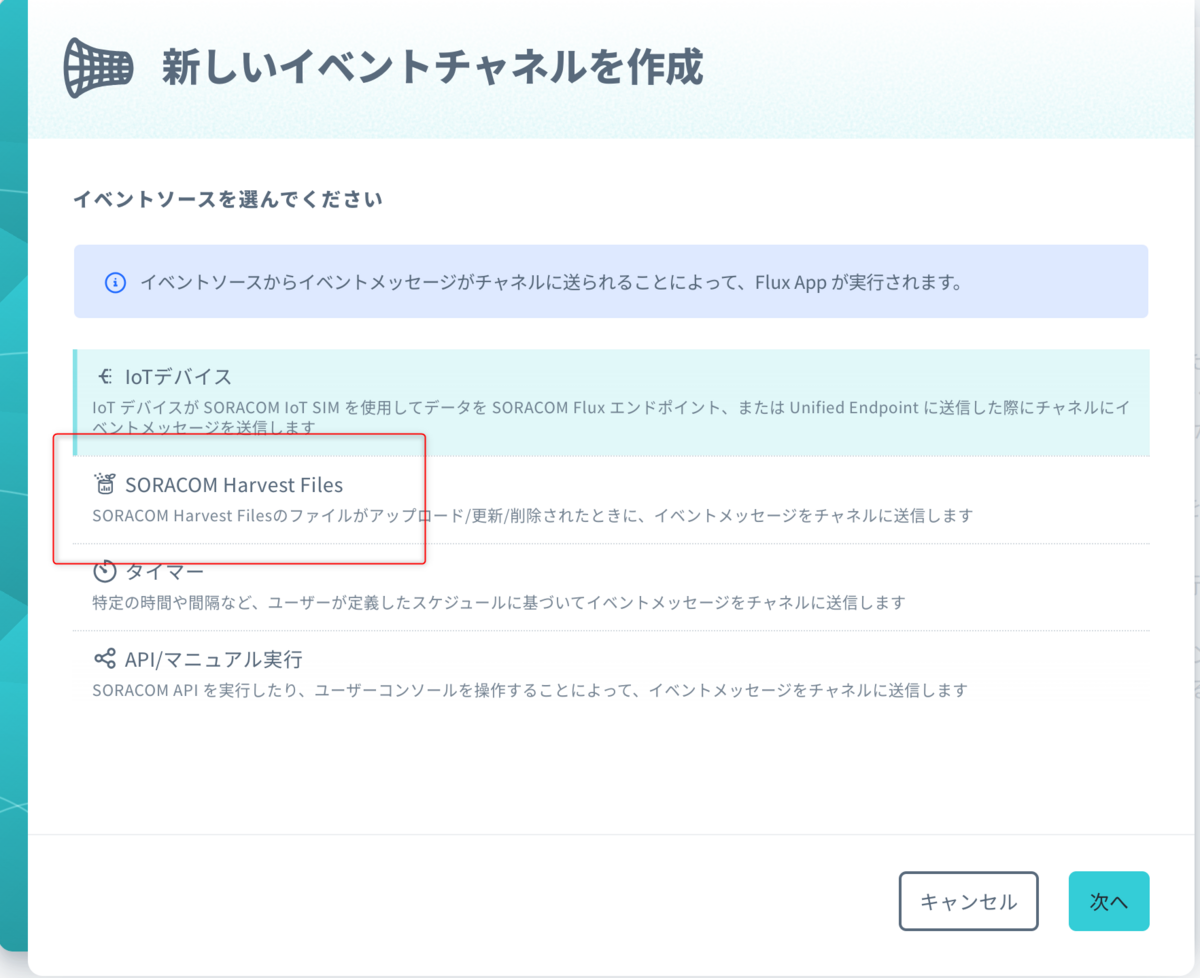The image size is (1200, 978).
Task: Click the 新しいイベントチャネルを作成 title
Action: coord(432,68)
